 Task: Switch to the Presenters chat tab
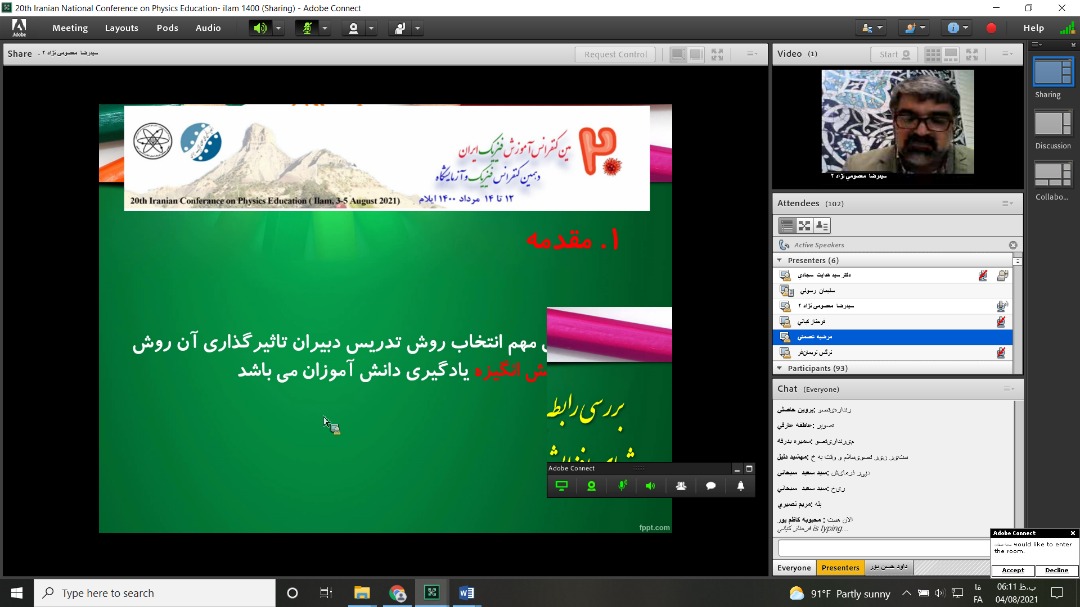(841, 567)
